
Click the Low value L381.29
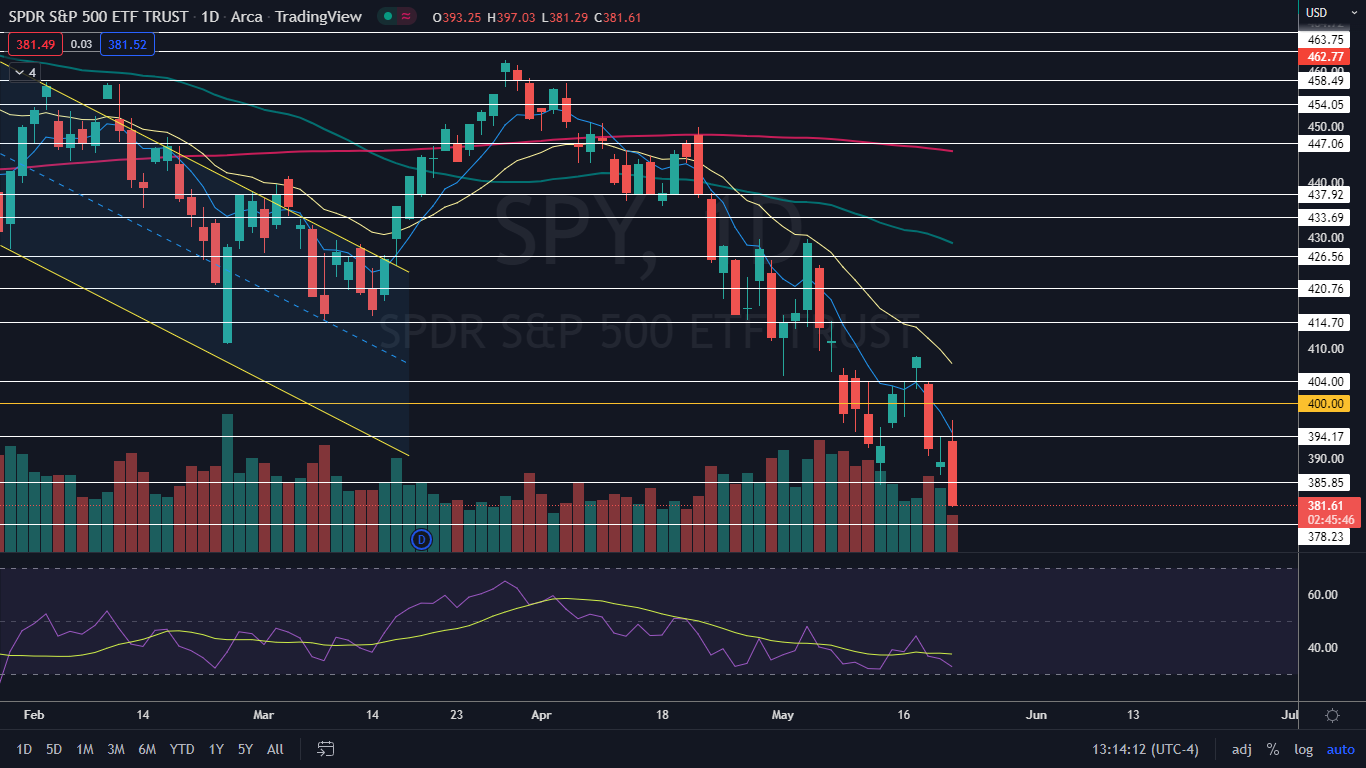[x=565, y=17]
